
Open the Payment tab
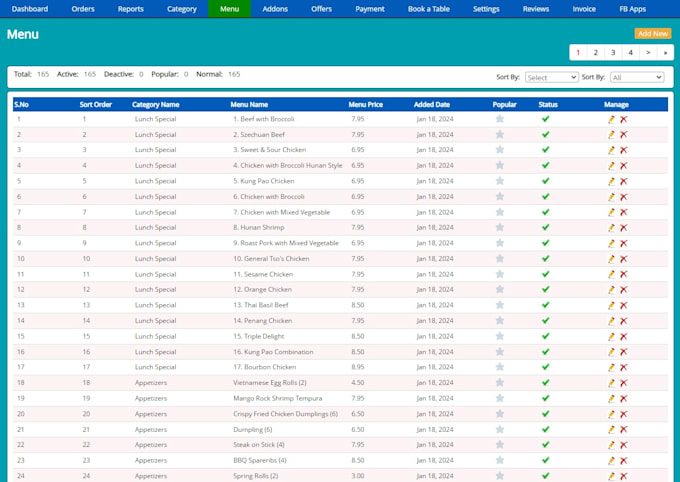(370, 9)
